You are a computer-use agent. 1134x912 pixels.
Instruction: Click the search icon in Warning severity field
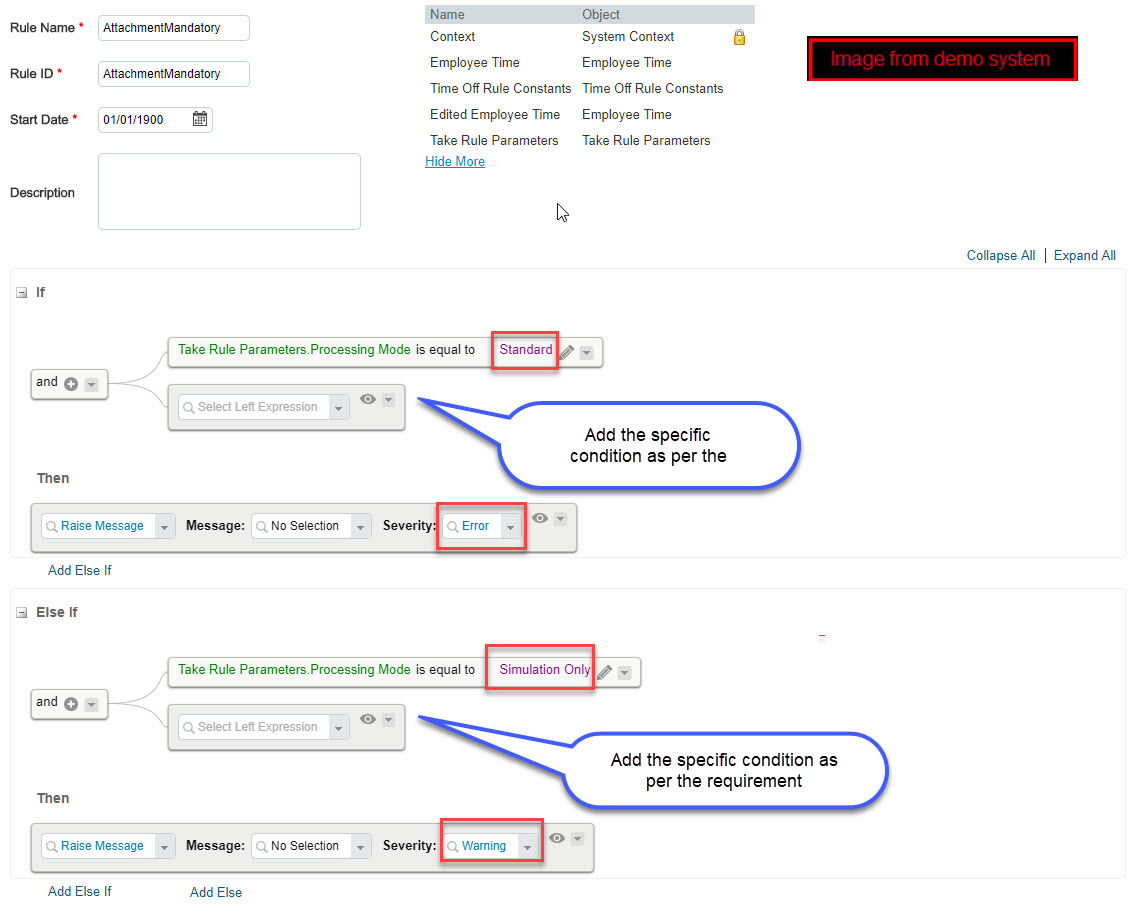click(453, 846)
